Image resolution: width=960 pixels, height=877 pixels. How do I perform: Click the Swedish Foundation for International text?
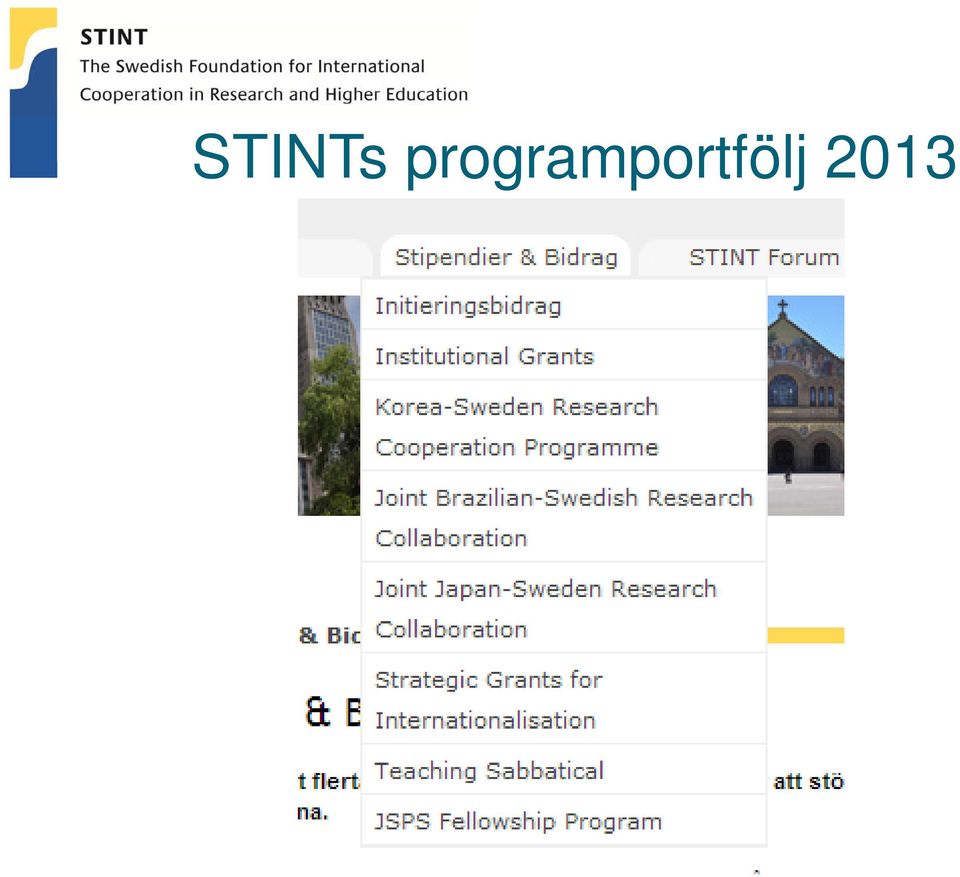click(x=252, y=66)
